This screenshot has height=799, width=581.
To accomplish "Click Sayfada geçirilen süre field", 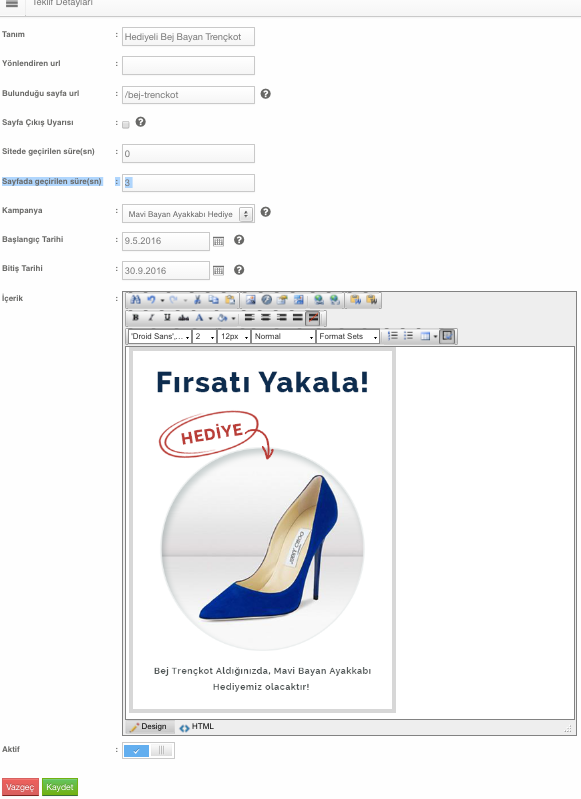I will tap(189, 182).
